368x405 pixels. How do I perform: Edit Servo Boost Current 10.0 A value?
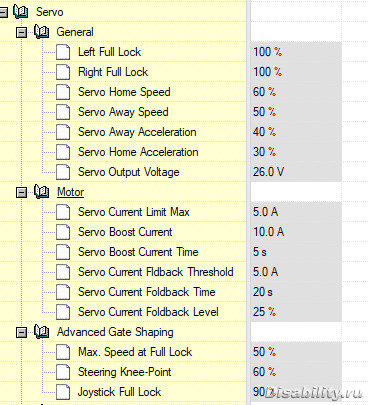pos(296,232)
